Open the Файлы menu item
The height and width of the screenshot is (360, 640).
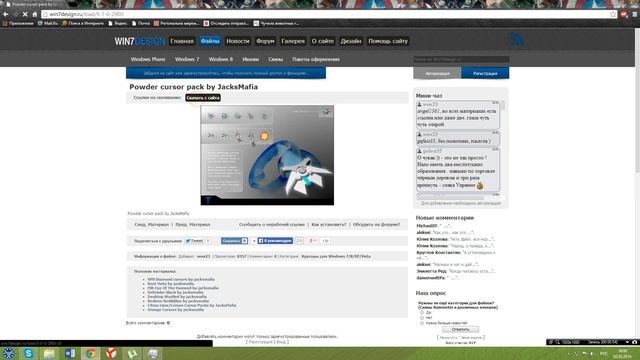click(210, 41)
